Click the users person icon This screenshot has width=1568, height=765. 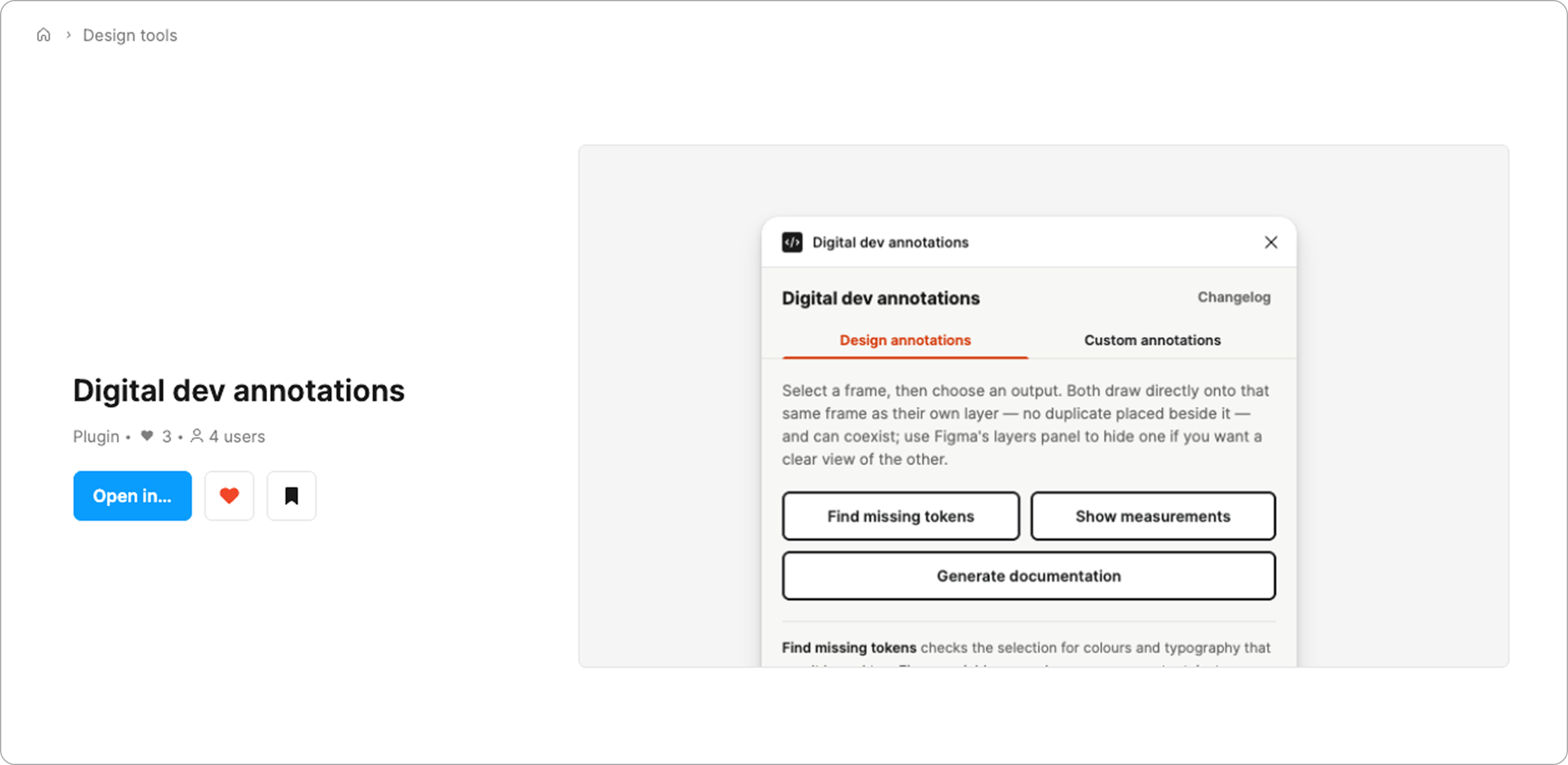point(197,436)
